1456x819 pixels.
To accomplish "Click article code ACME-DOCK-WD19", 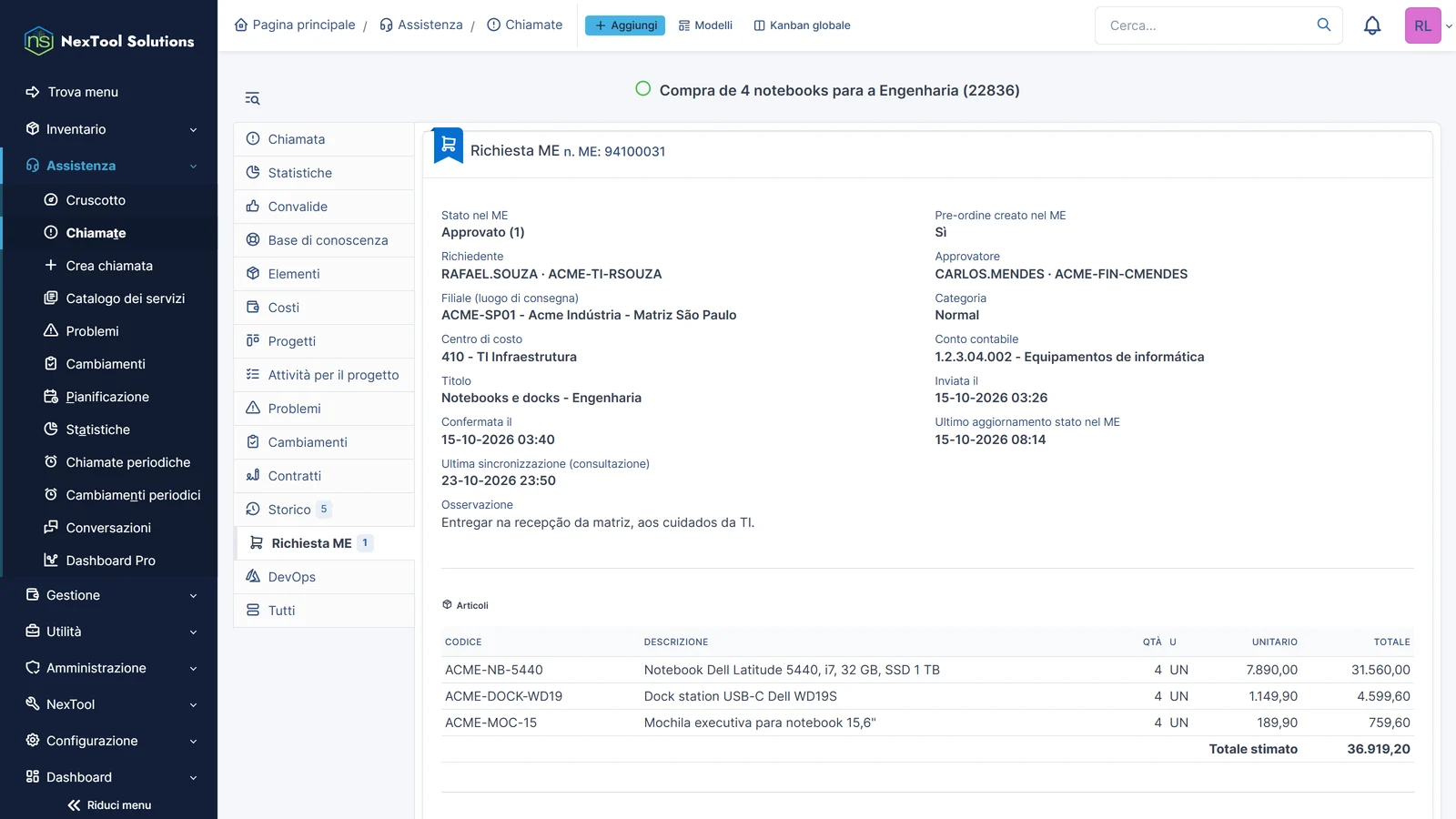I will 503,696.
